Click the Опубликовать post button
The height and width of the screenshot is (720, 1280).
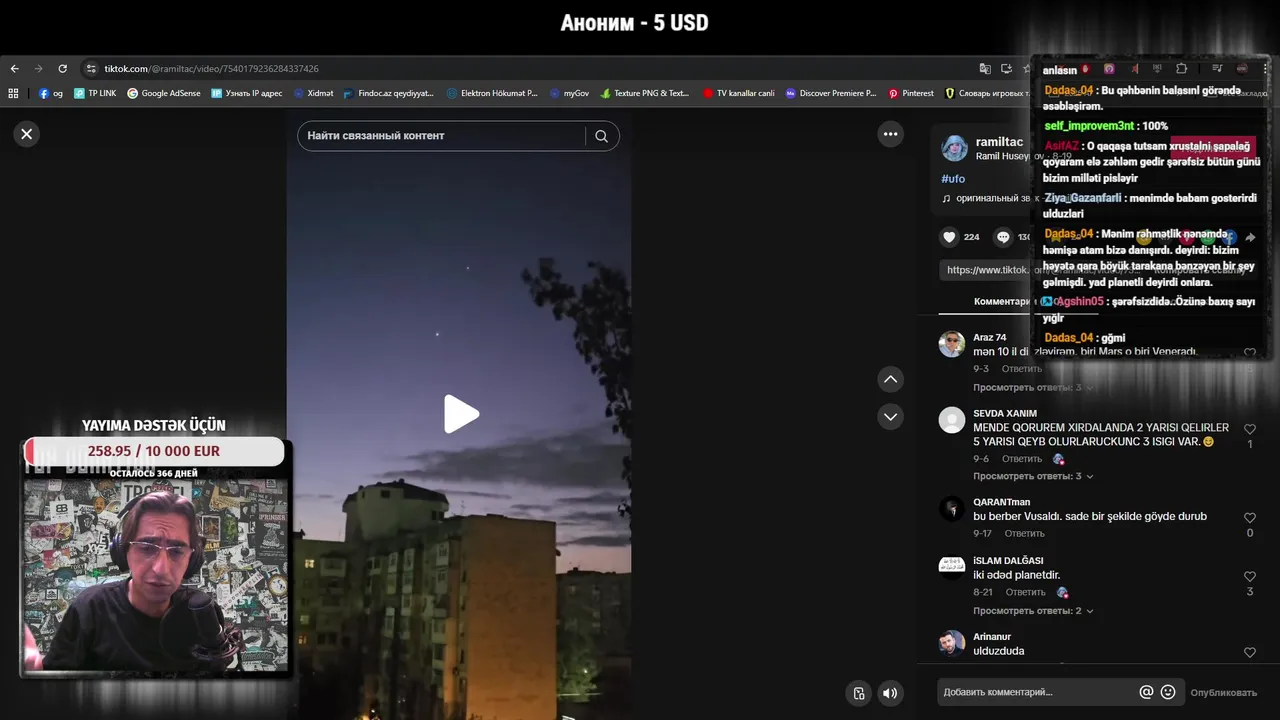[1224, 692]
